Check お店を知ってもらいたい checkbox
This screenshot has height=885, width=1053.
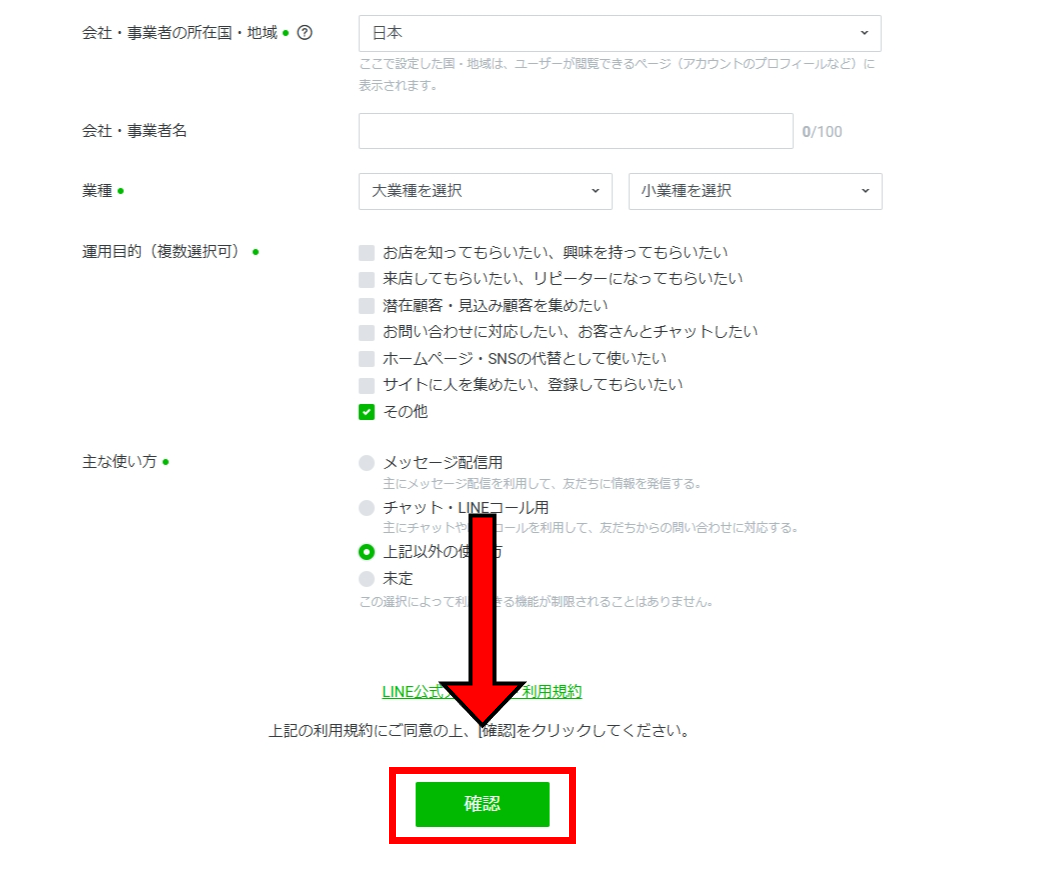(x=367, y=253)
